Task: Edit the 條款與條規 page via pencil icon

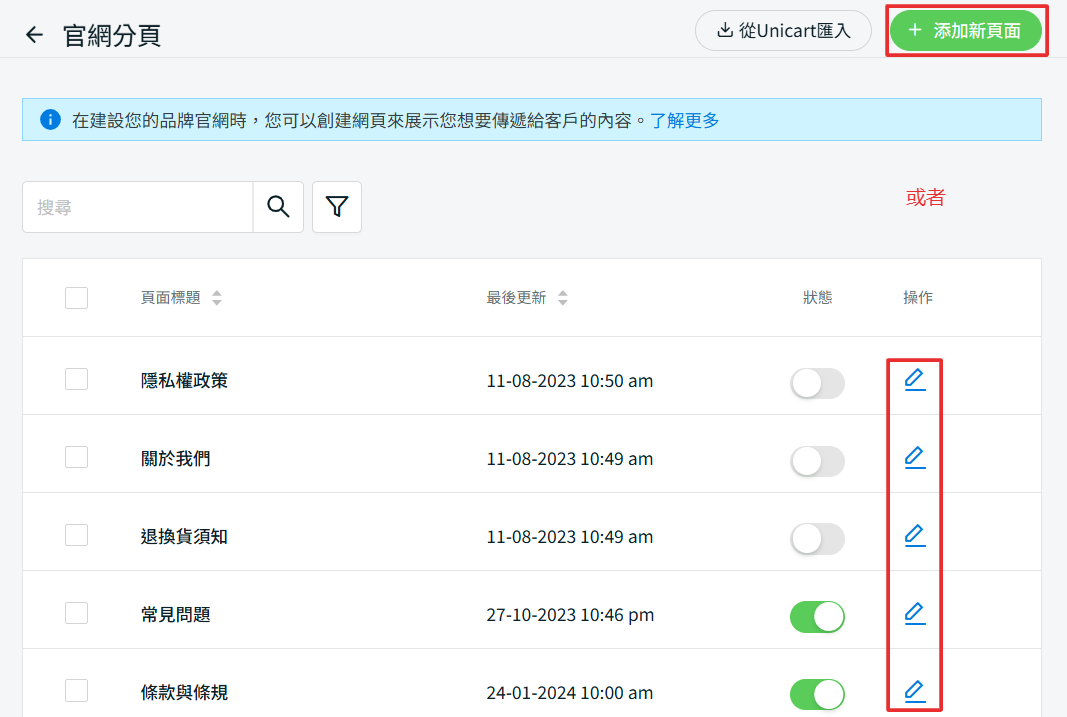Action: [914, 691]
